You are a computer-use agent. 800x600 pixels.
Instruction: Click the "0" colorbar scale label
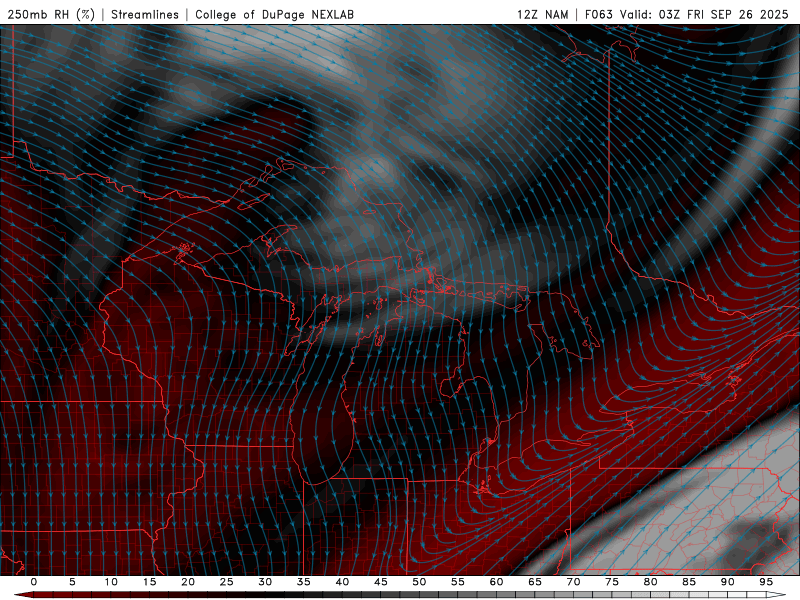click(34, 582)
